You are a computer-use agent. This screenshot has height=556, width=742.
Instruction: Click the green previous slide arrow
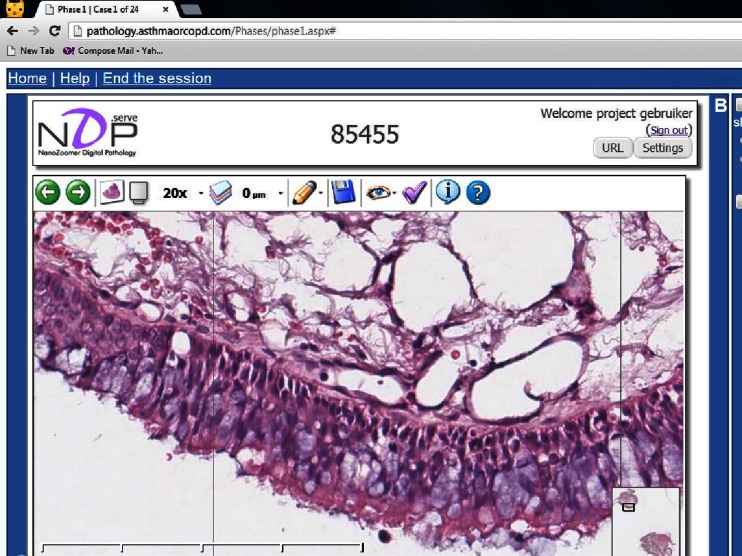point(48,192)
